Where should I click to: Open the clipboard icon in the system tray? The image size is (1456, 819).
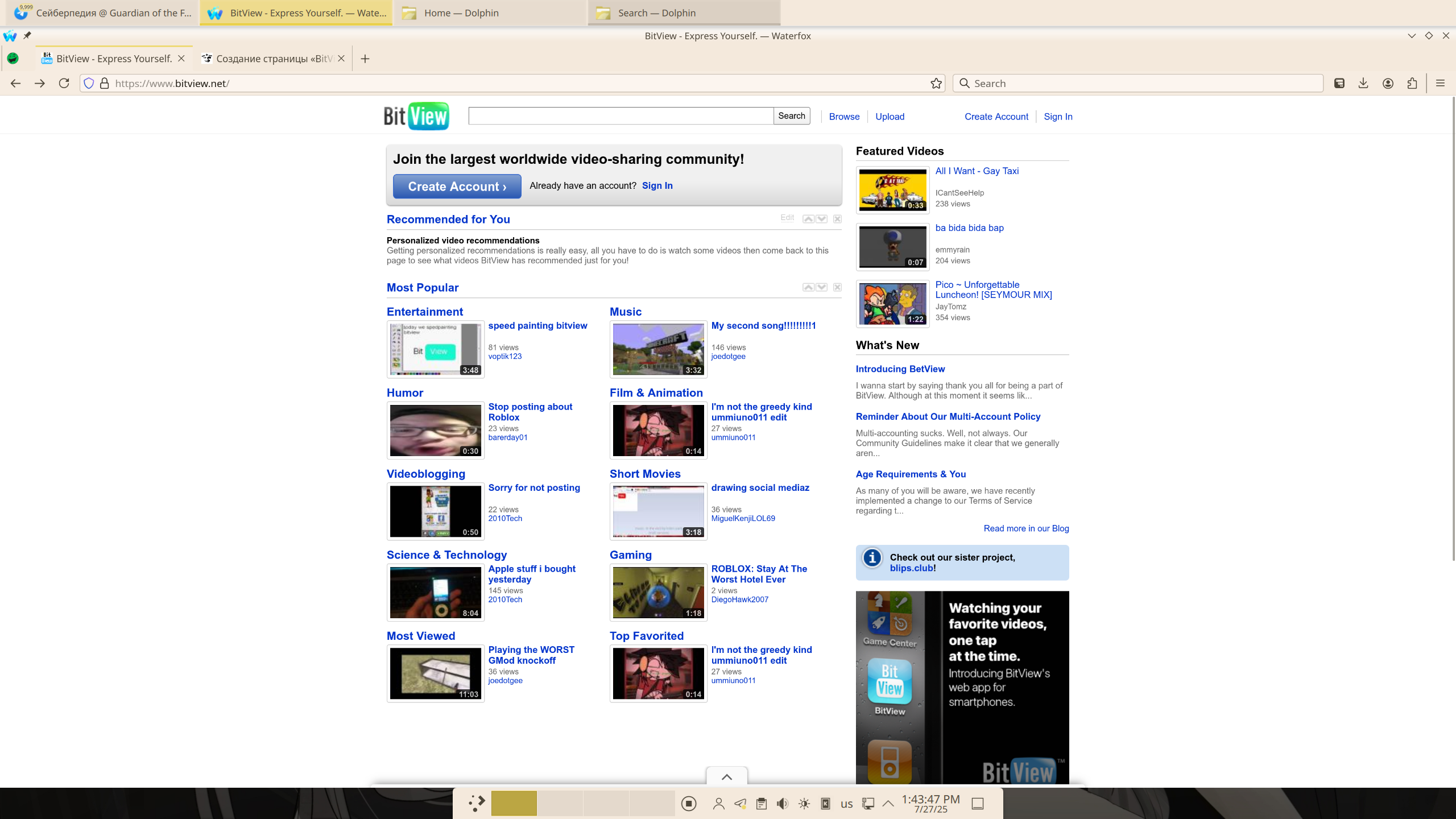point(762,804)
